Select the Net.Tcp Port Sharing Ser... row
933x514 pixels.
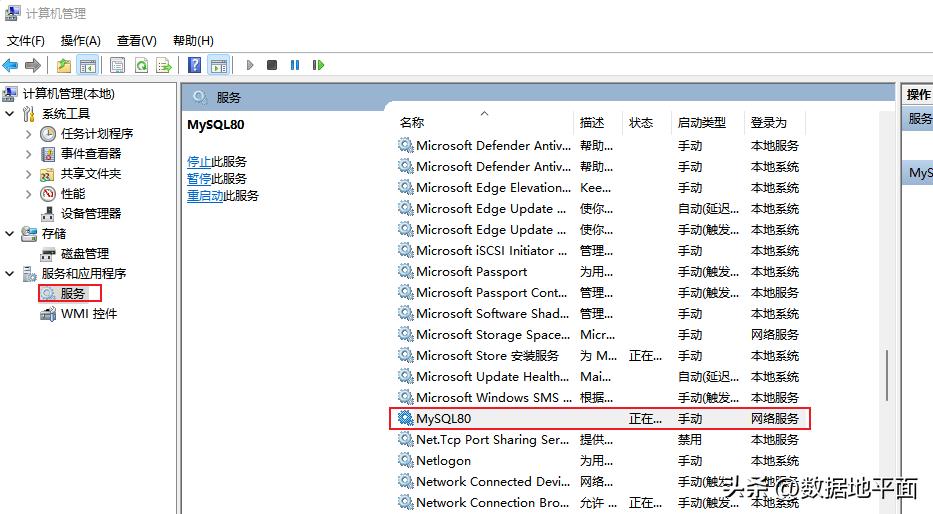click(600, 440)
